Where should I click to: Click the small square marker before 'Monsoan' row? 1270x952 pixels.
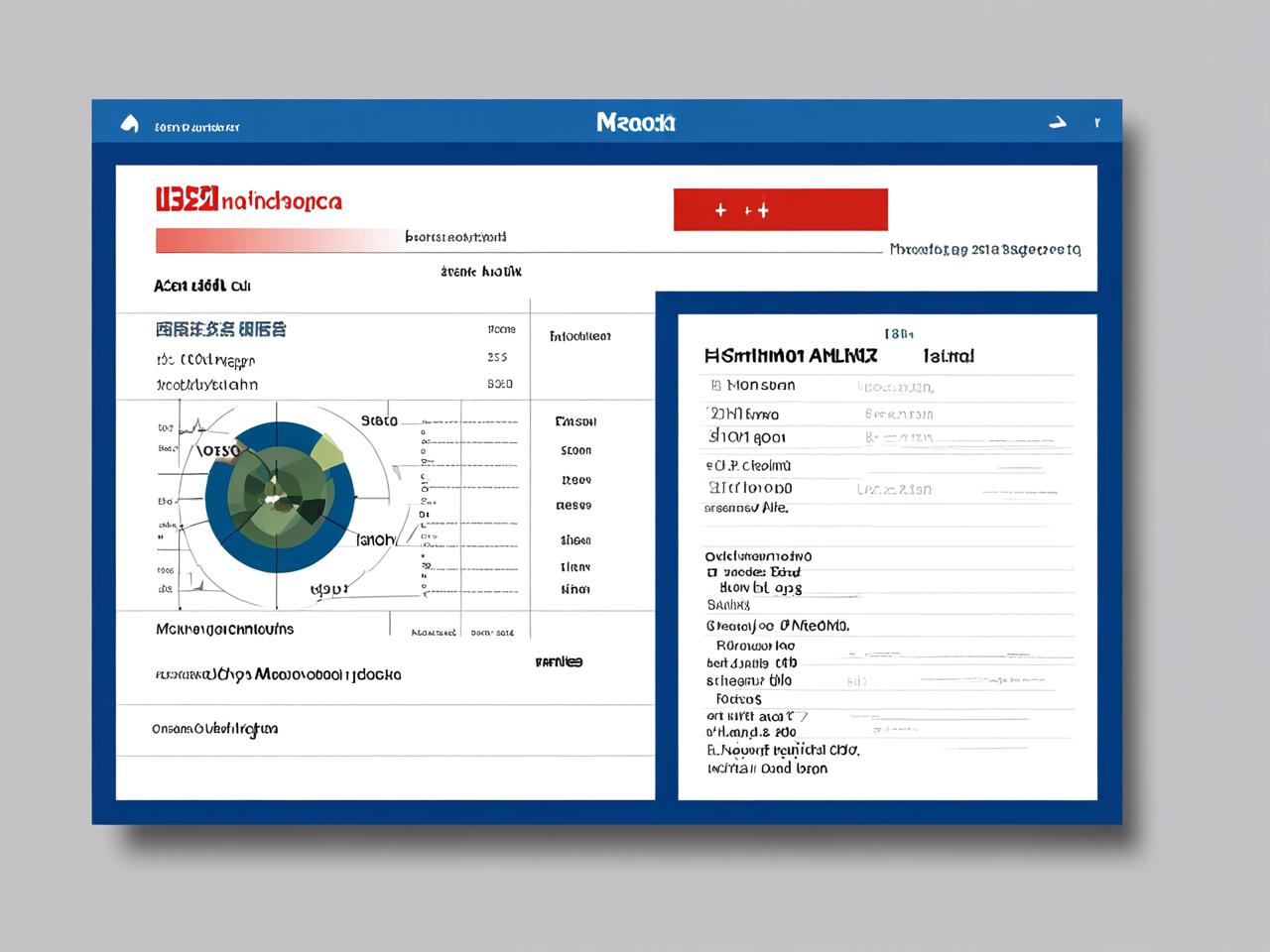[715, 386]
